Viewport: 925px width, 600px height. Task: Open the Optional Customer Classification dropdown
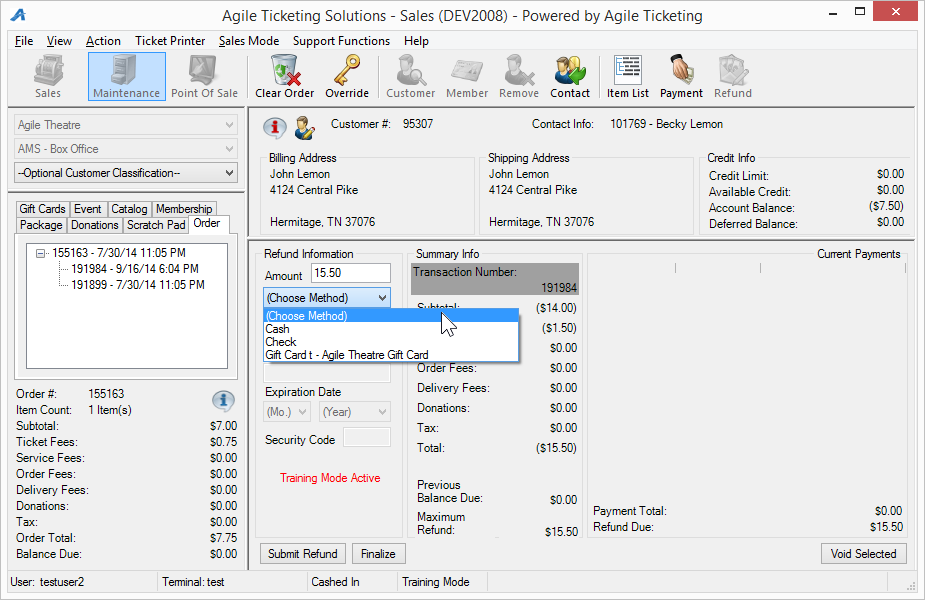point(126,173)
